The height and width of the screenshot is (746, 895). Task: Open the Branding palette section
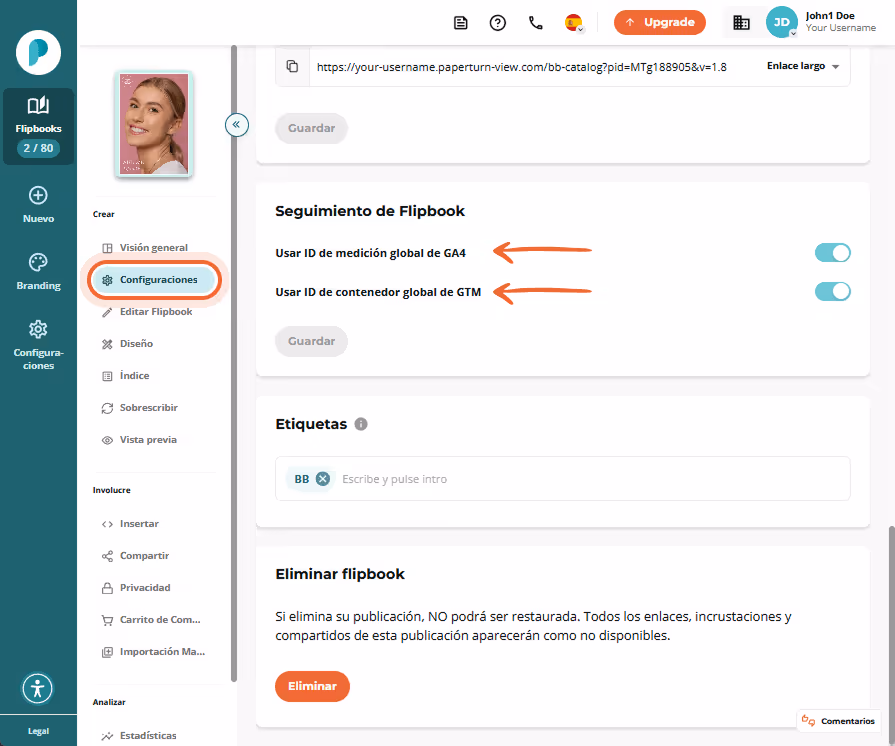coord(38,272)
